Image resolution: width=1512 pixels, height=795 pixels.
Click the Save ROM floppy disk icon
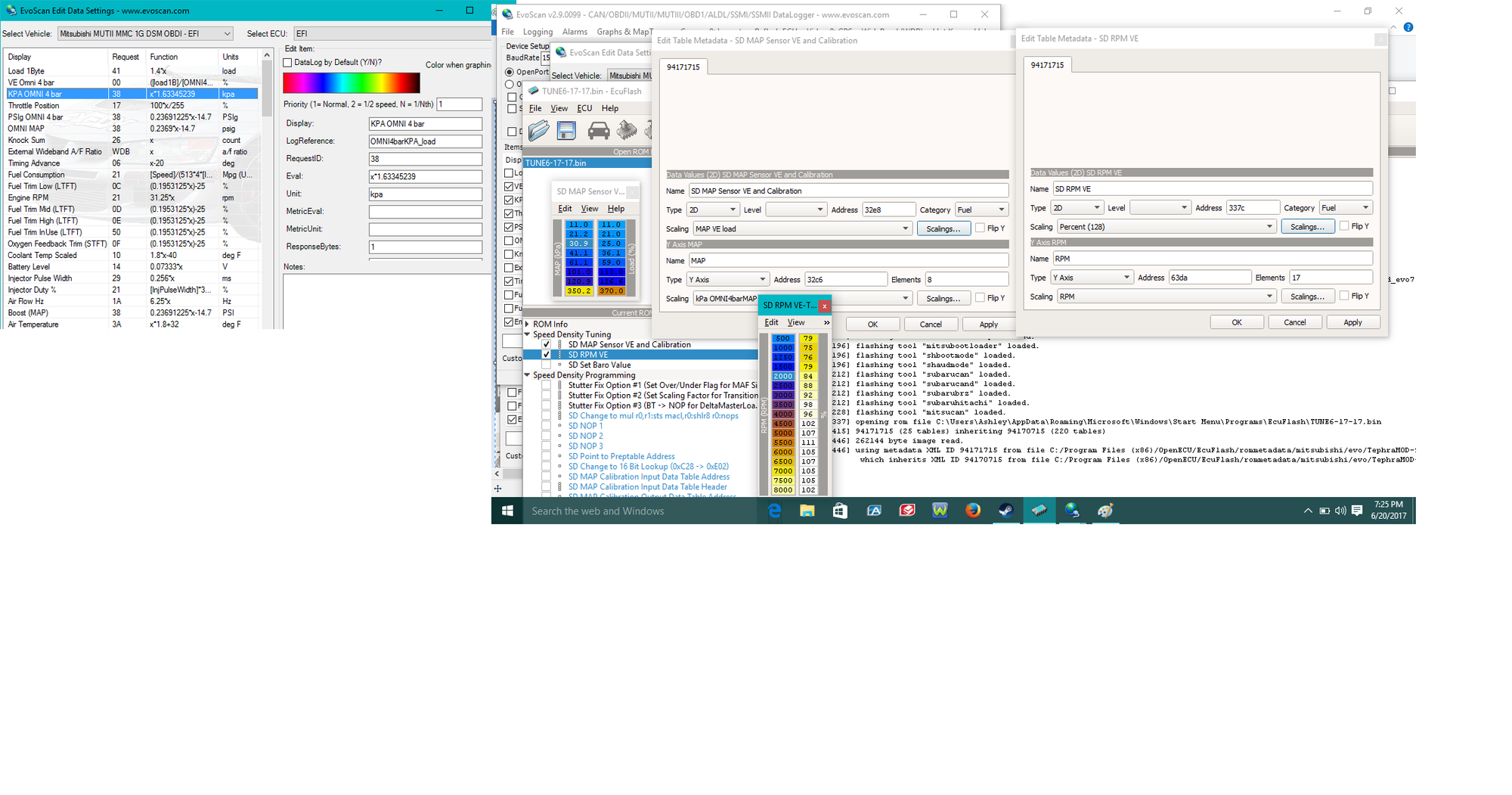pos(566,131)
